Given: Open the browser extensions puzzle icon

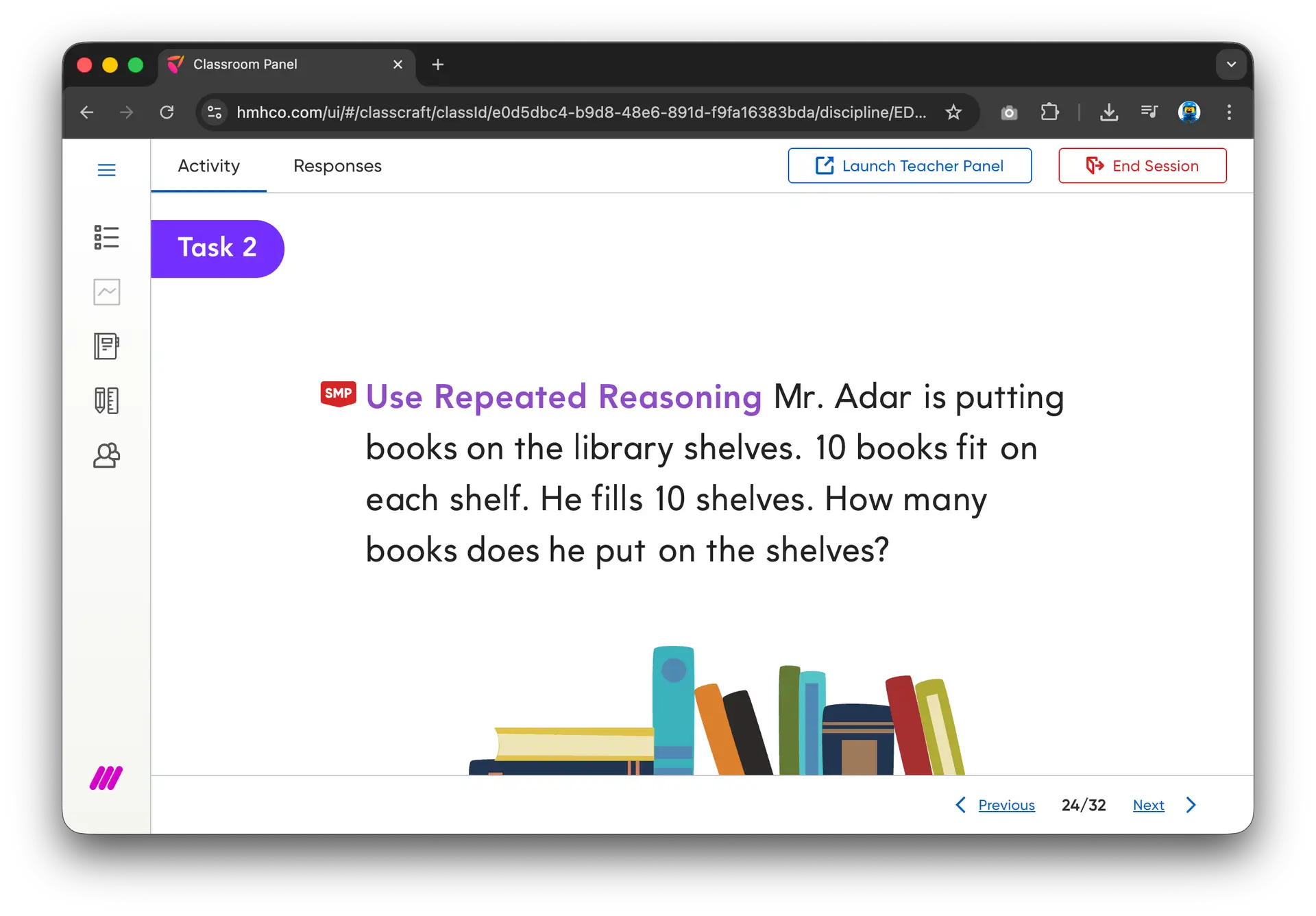Looking at the screenshot, I should (x=1049, y=112).
